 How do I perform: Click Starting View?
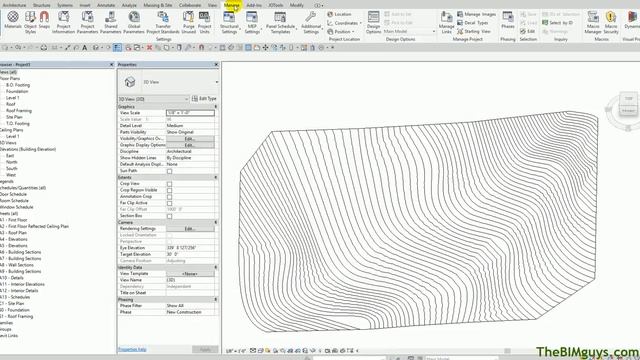click(x=474, y=31)
